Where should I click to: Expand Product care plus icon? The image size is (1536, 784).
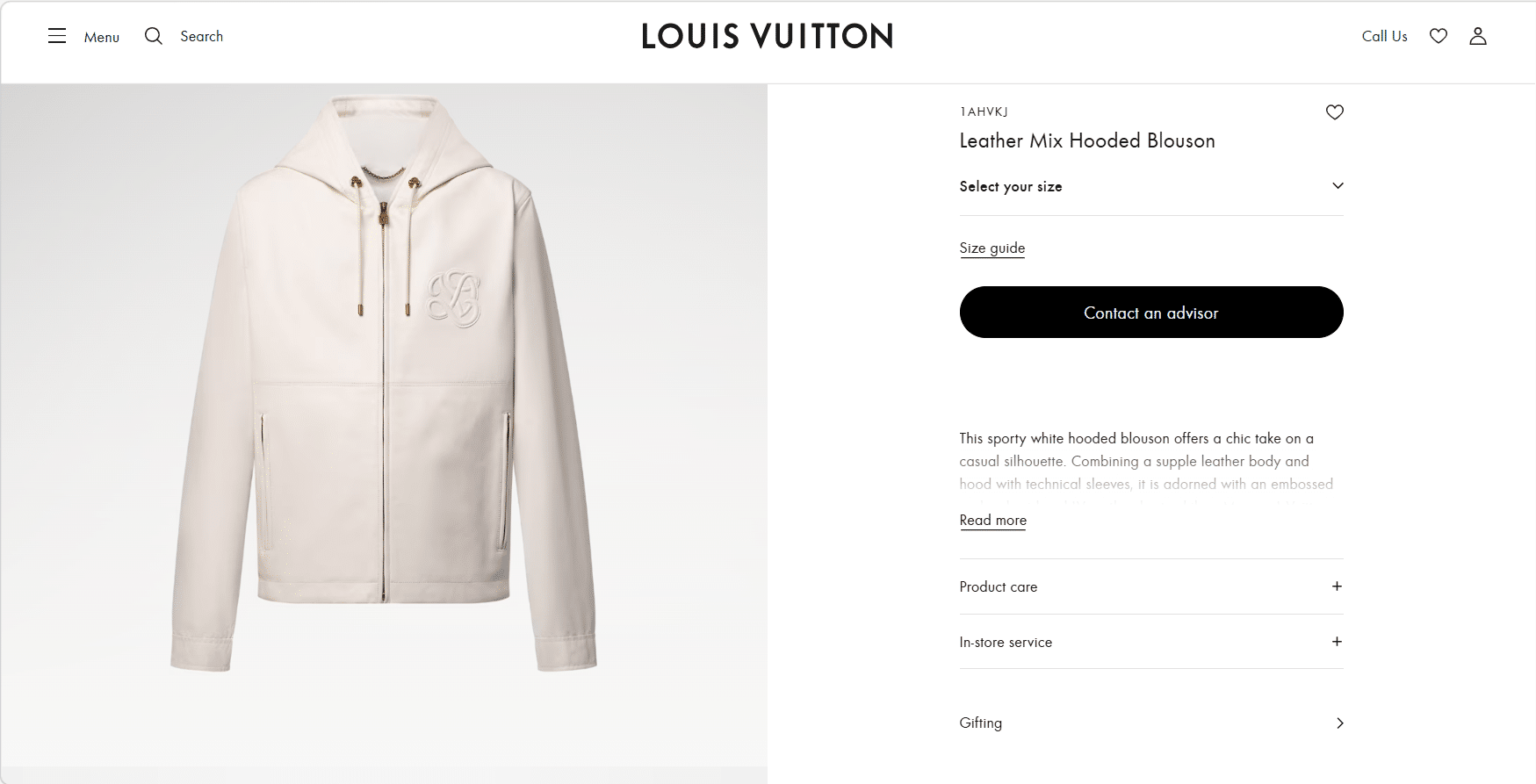click(1337, 586)
